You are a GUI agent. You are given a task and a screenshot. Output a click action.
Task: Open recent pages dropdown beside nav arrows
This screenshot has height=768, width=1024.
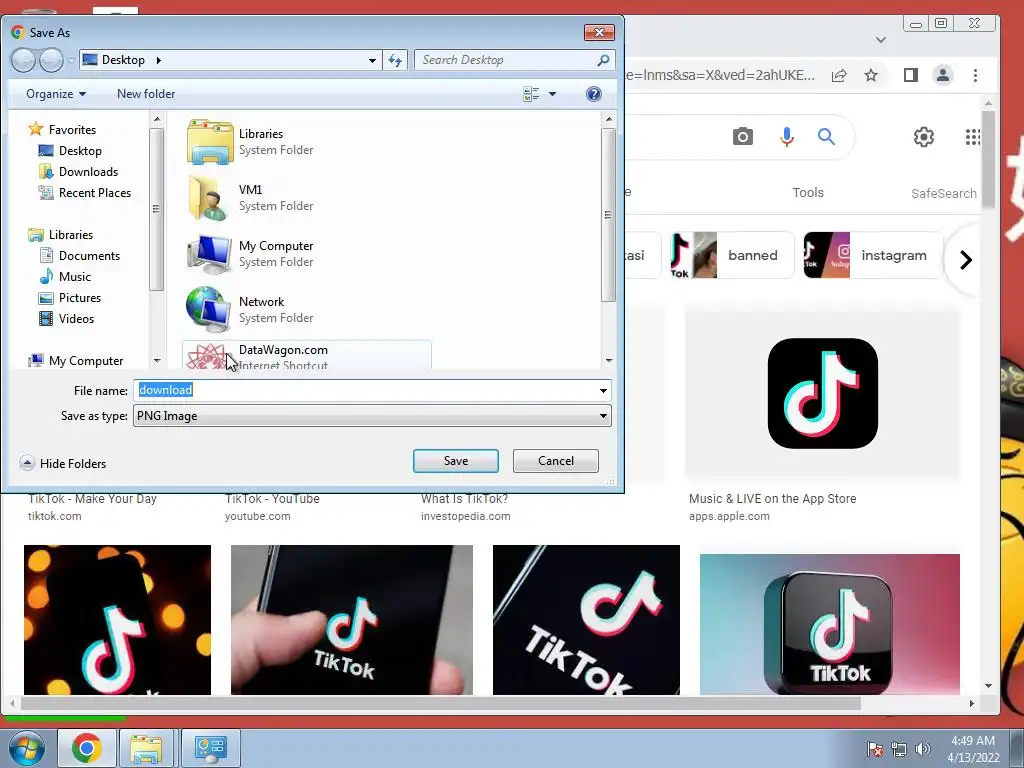(x=71, y=61)
